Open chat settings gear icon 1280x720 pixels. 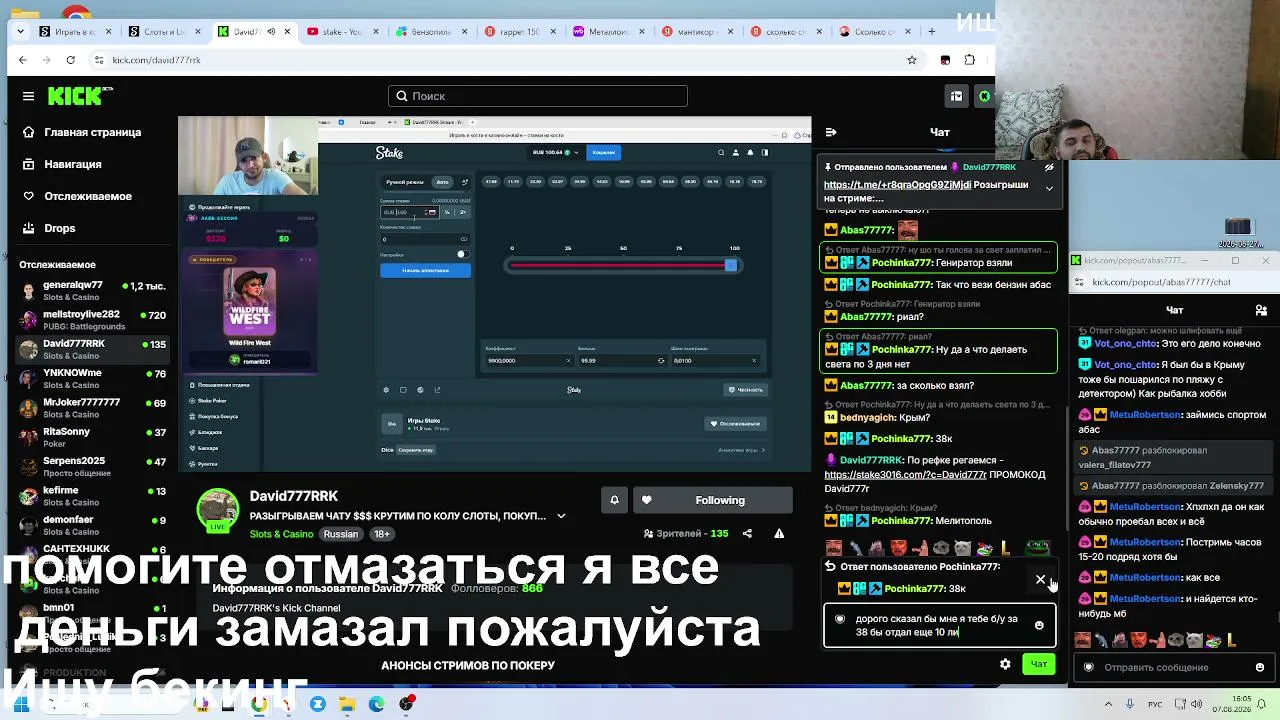(x=1005, y=664)
